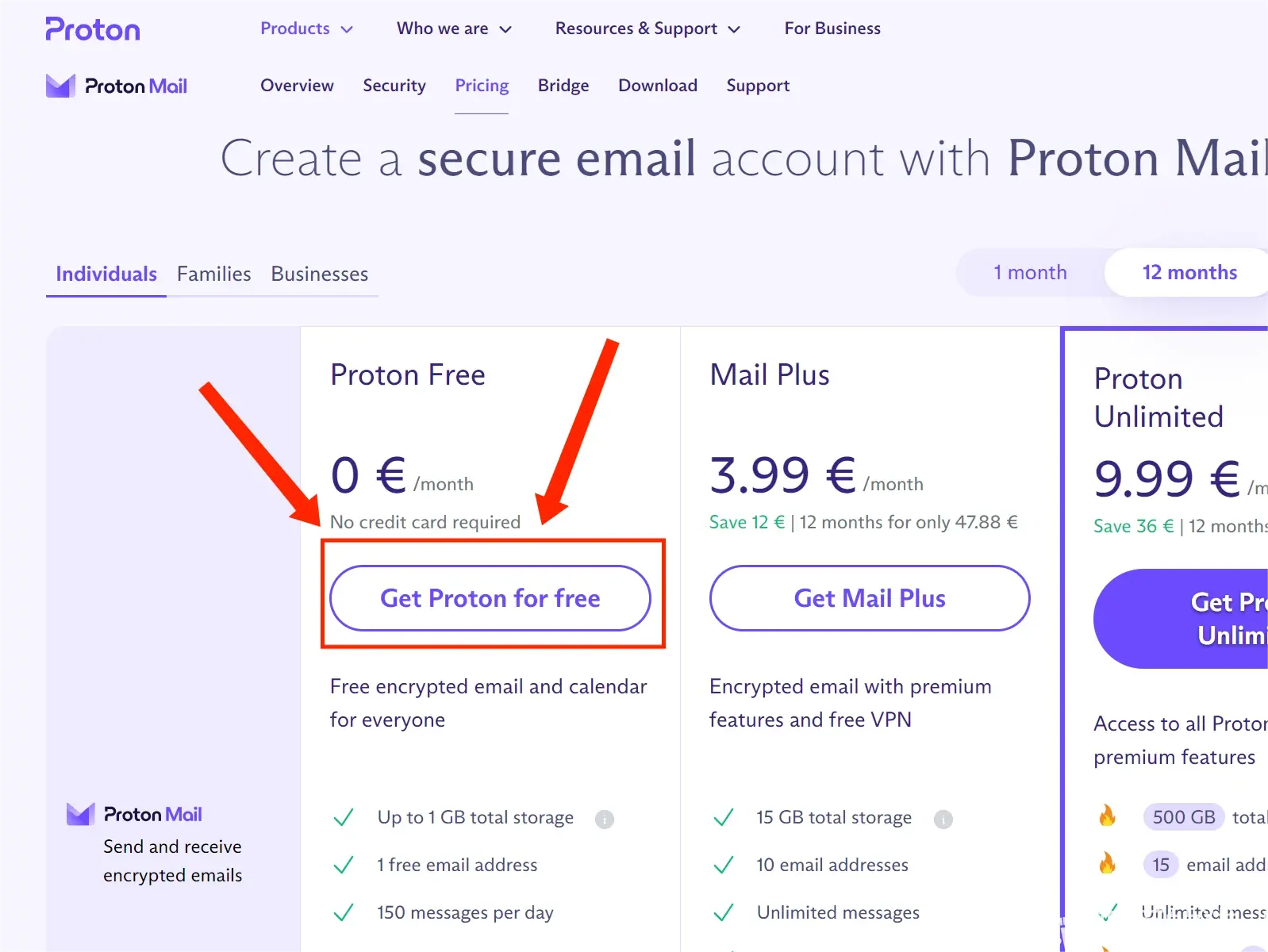Open the Who we are dropdown
Viewport: 1268px width, 952px height.
(x=454, y=29)
